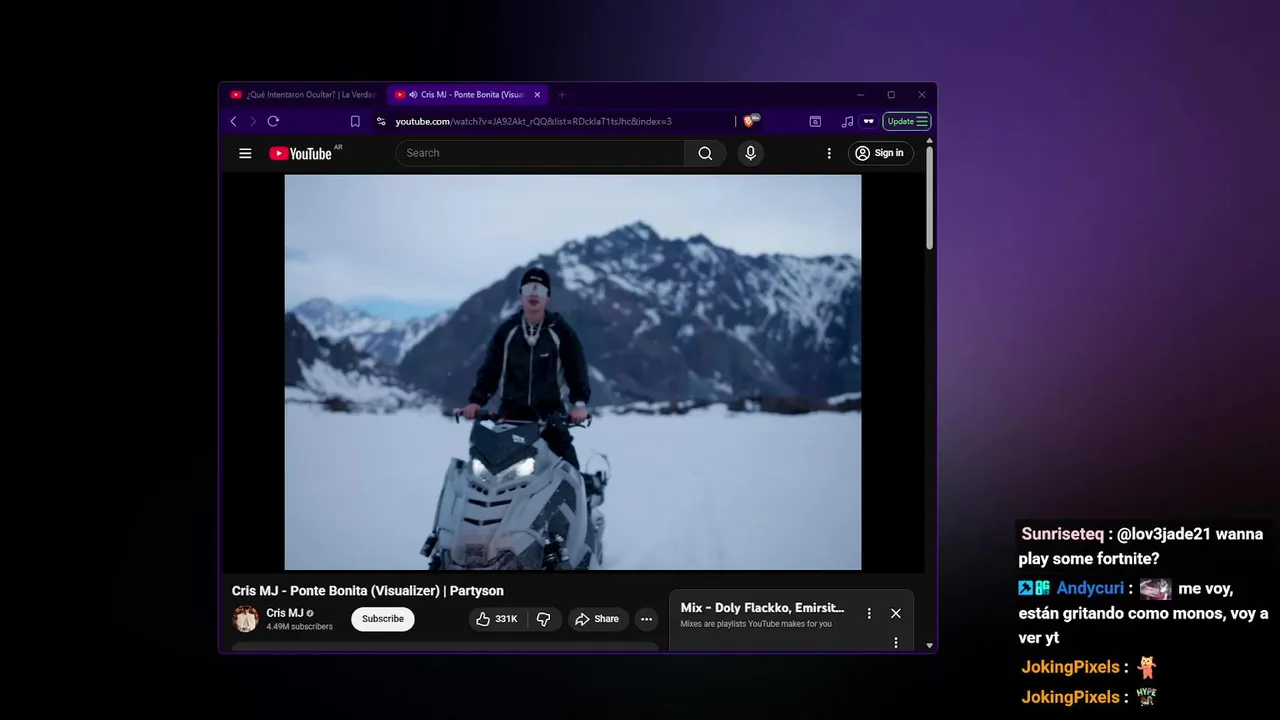
Task: Share the video with the Share button
Action: (598, 619)
